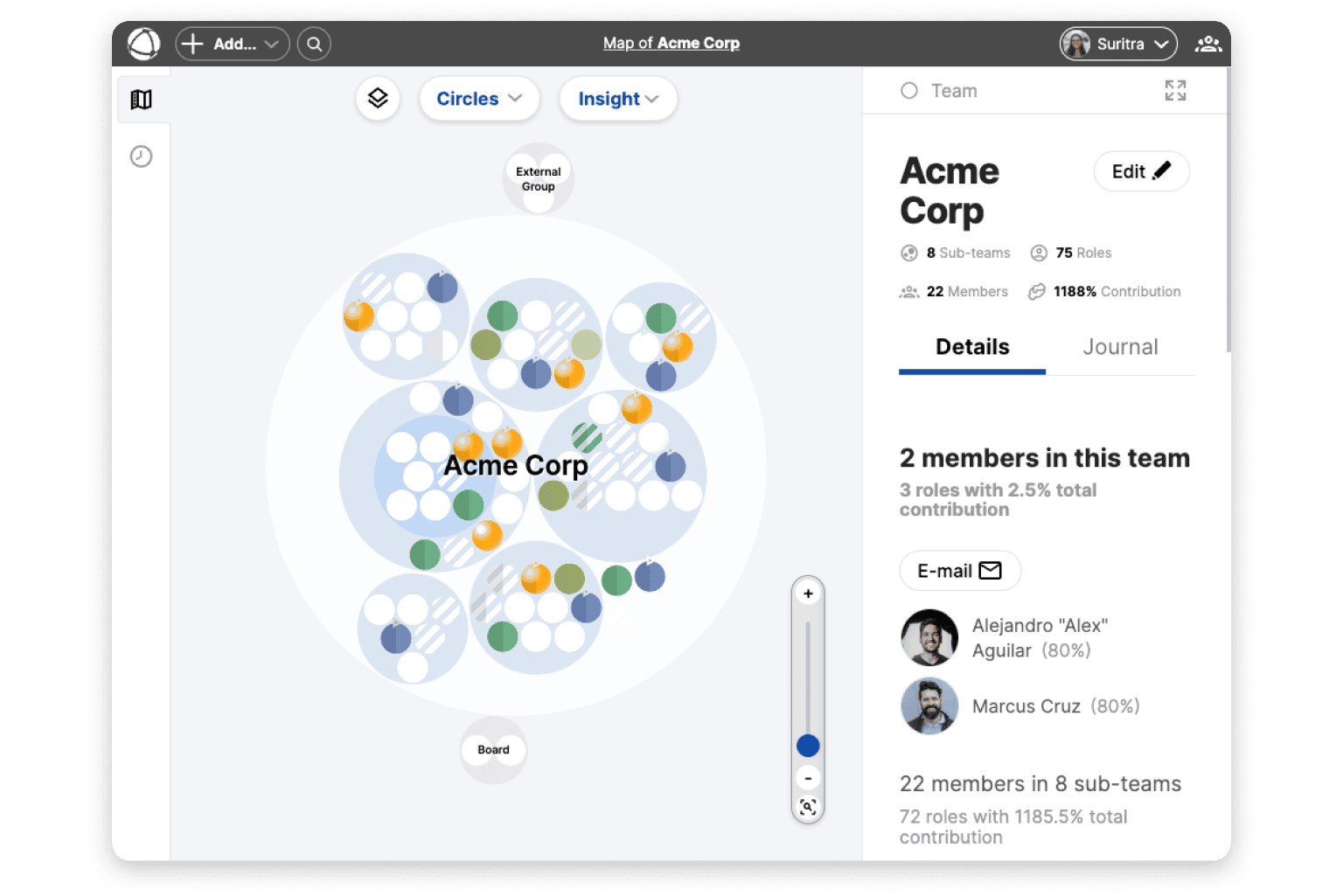Image resolution: width=1343 pixels, height=896 pixels.
Task: Switch to the Journal tab
Action: pos(1120,347)
